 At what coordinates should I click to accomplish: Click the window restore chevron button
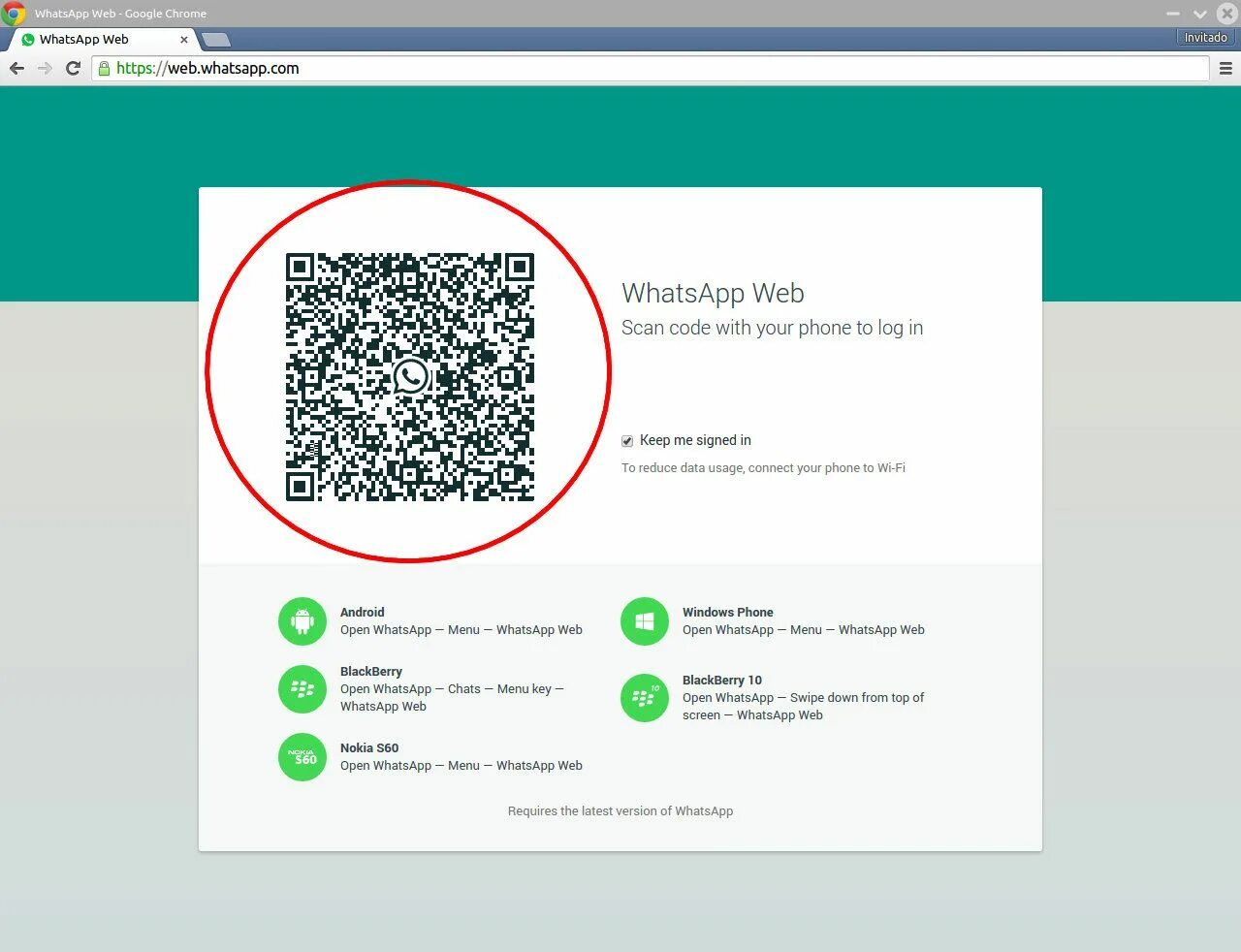click(1200, 14)
